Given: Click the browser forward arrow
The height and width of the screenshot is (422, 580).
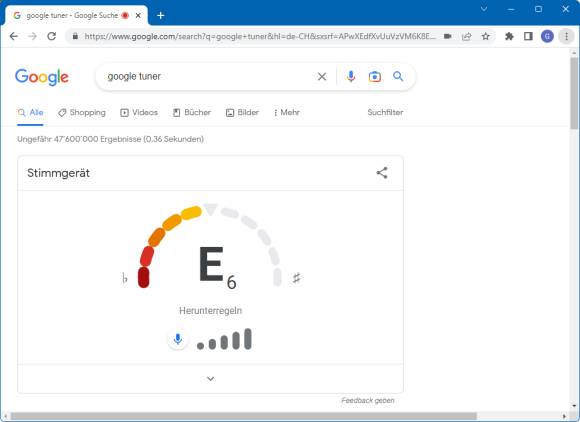Looking at the screenshot, I should click(33, 36).
